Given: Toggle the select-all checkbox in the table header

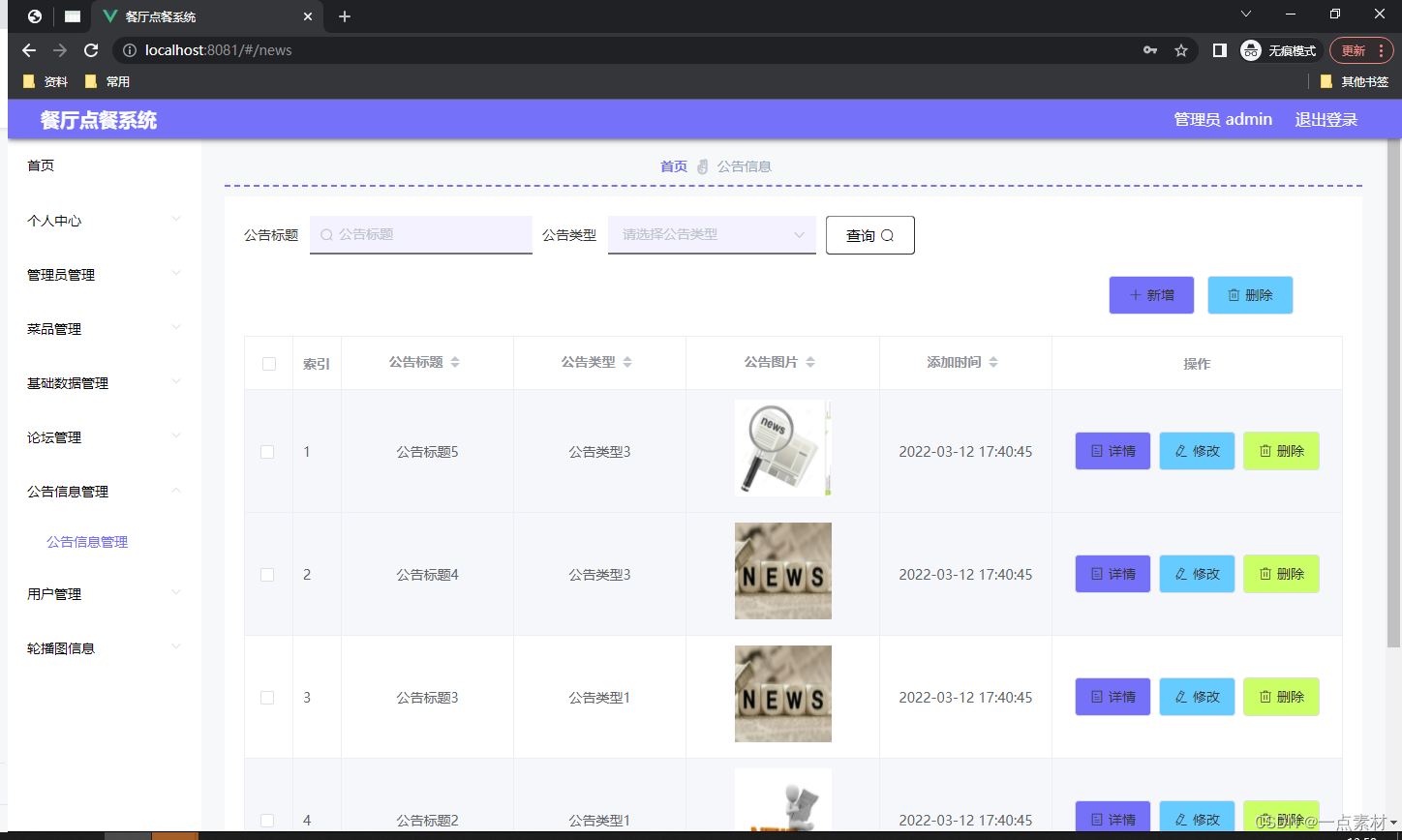Looking at the screenshot, I should coord(268,362).
